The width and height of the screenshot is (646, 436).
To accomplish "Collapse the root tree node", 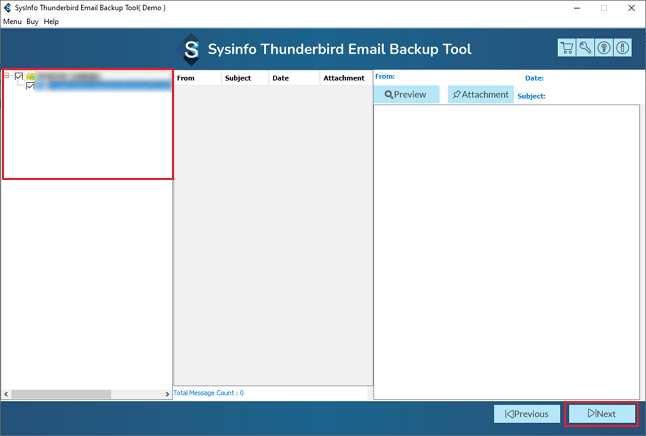I will [x=8, y=76].
